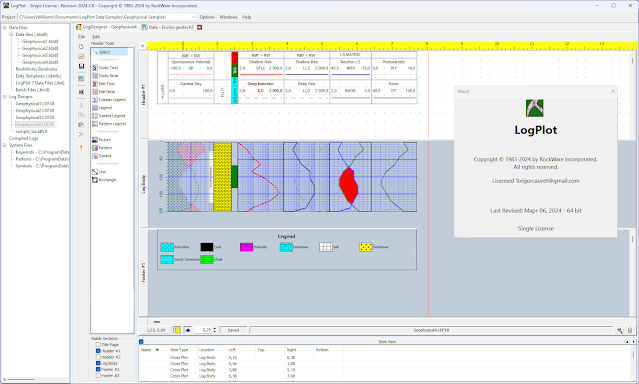Viewport: 639px width, 384px height.
Task: Check the Header #2 section checkbox
Action: (x=98, y=357)
